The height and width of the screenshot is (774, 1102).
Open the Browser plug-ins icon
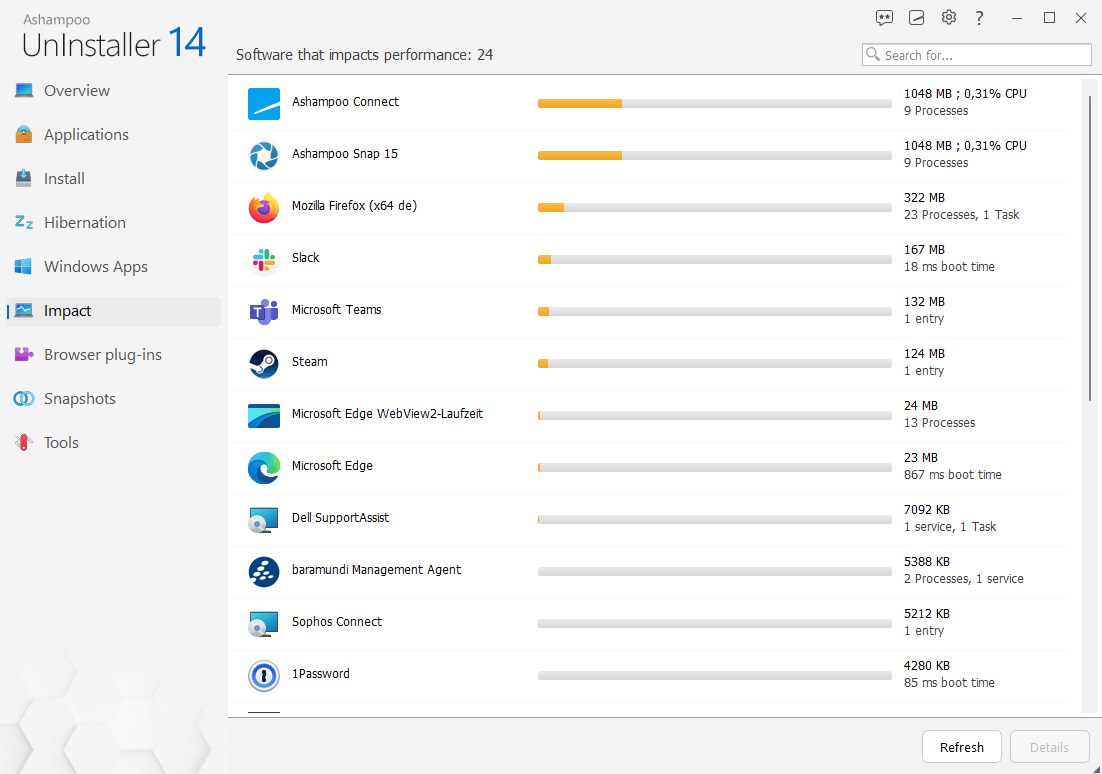click(23, 354)
